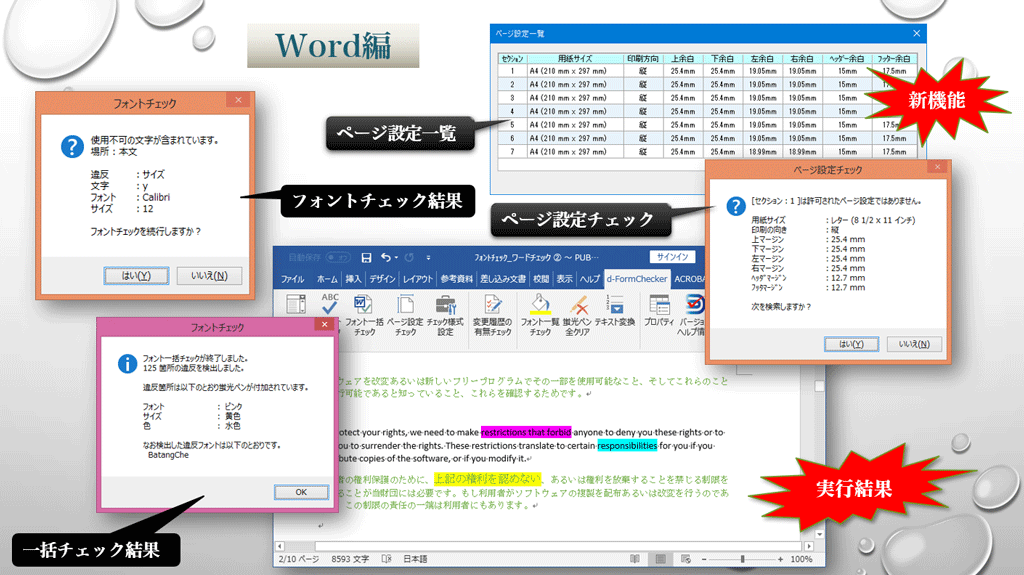The height and width of the screenshot is (575, 1024).
Task: Clear all highlights with 蛍光ペン全クリア
Action: tap(577, 305)
